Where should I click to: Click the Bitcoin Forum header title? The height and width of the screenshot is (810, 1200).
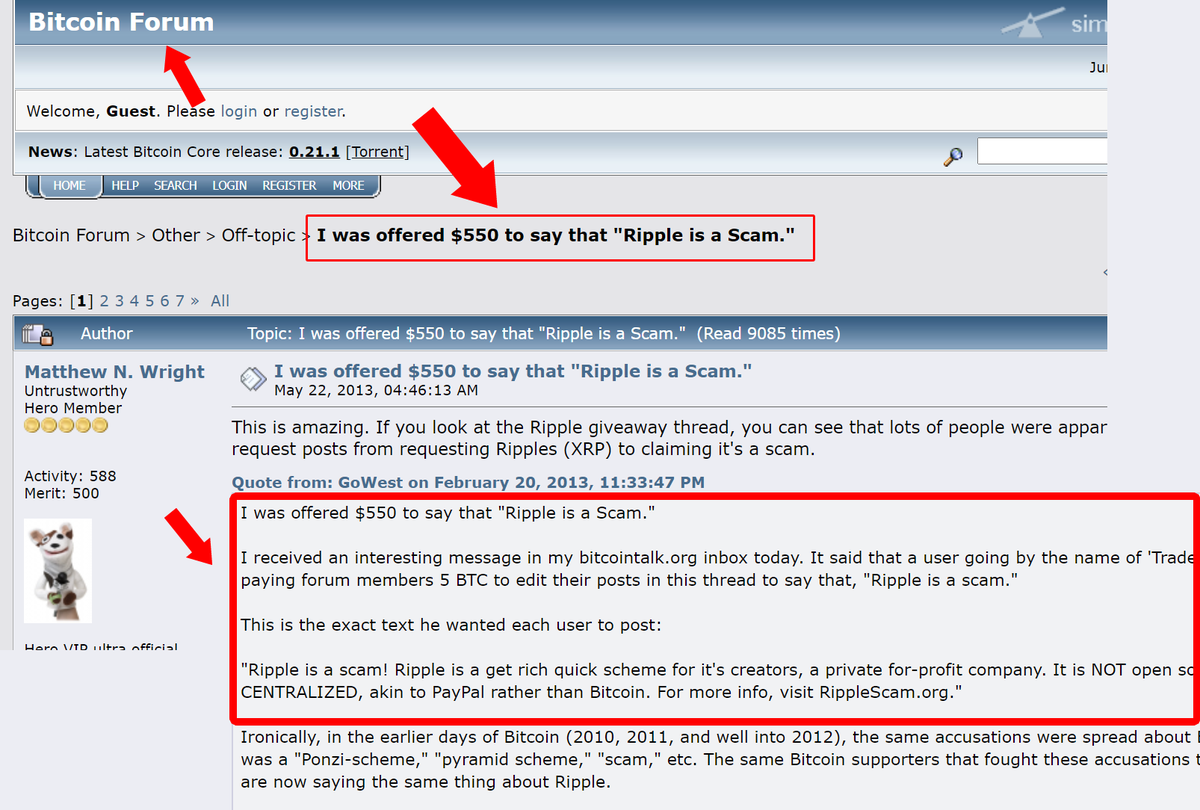click(121, 22)
